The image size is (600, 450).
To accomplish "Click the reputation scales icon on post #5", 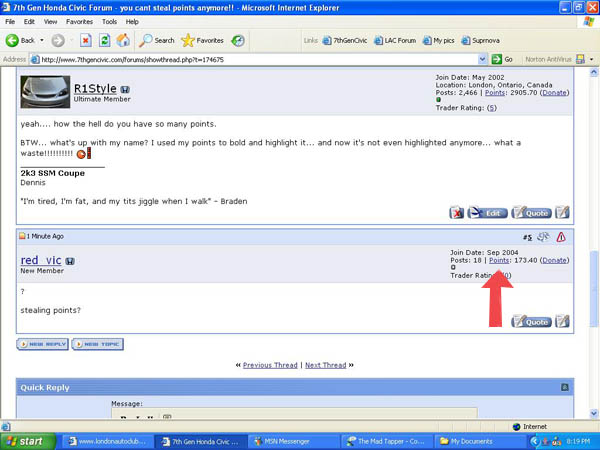I will (x=542, y=237).
